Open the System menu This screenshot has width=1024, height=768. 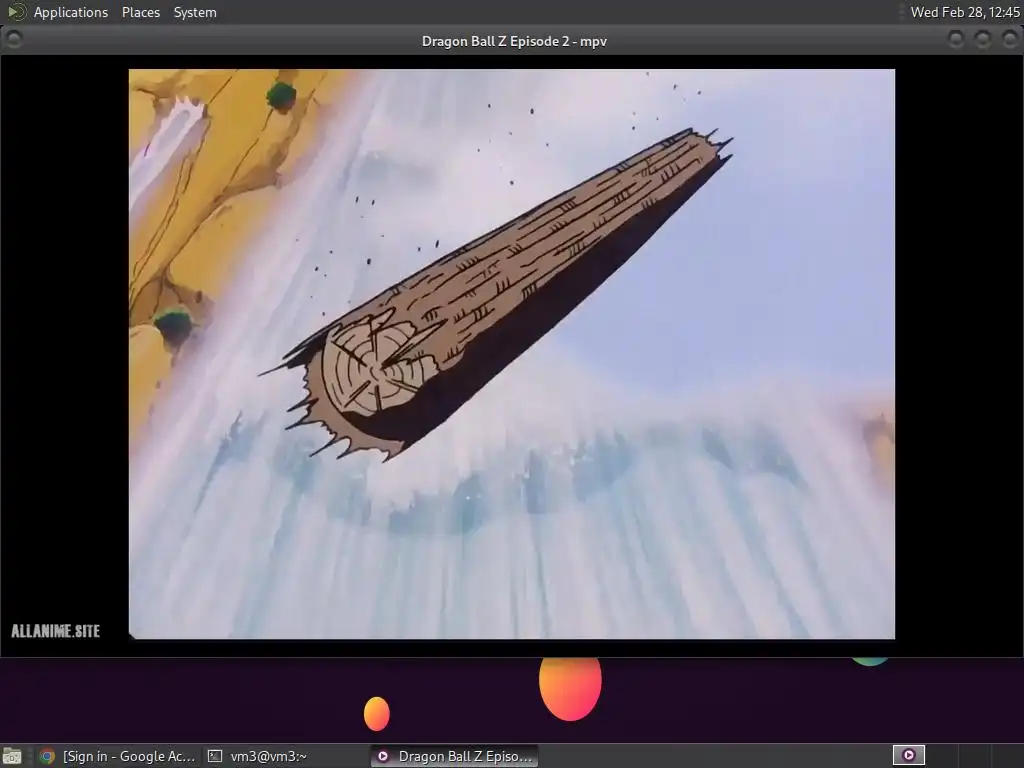point(195,12)
